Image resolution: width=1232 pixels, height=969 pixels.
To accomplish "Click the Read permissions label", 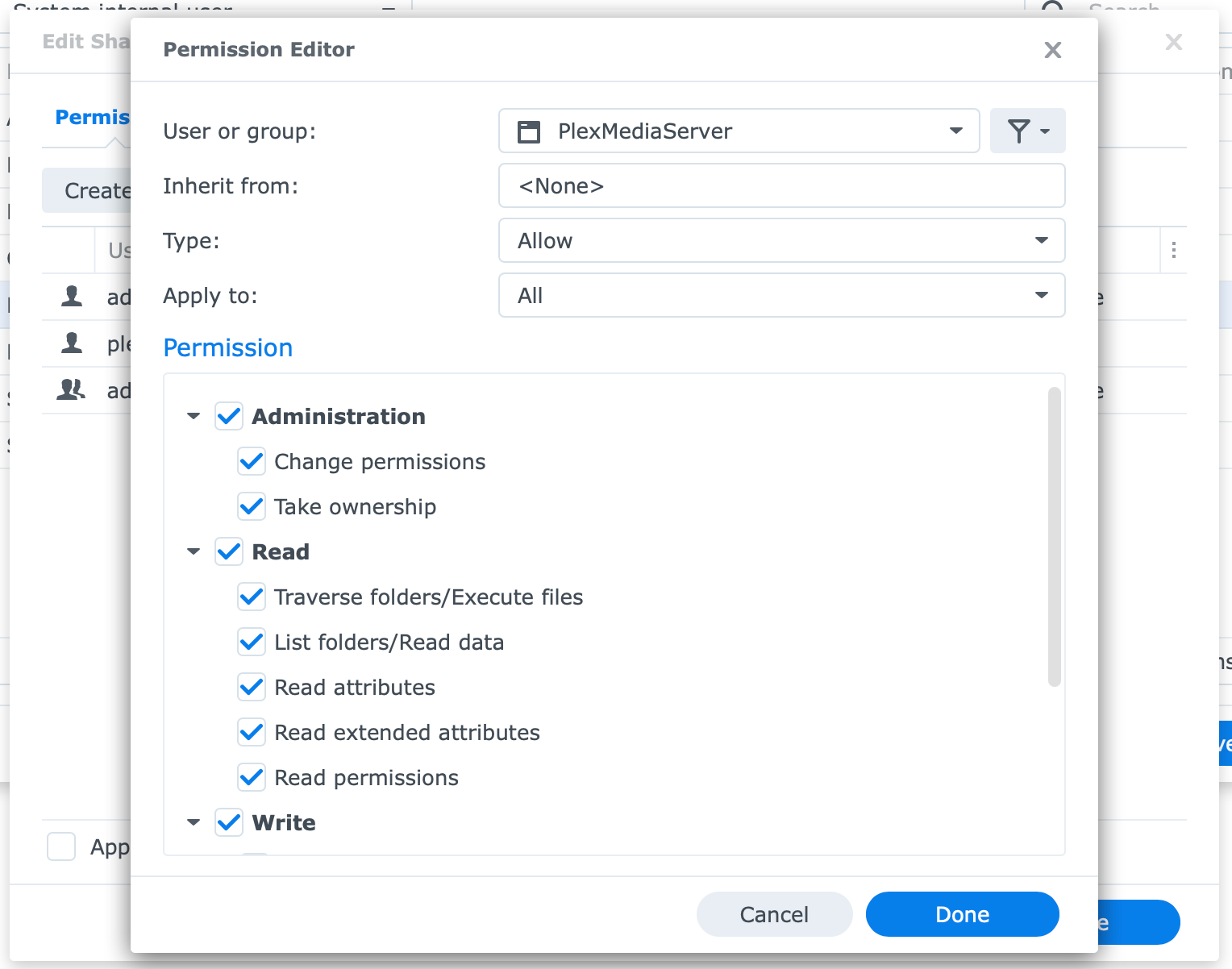I will [366, 778].
